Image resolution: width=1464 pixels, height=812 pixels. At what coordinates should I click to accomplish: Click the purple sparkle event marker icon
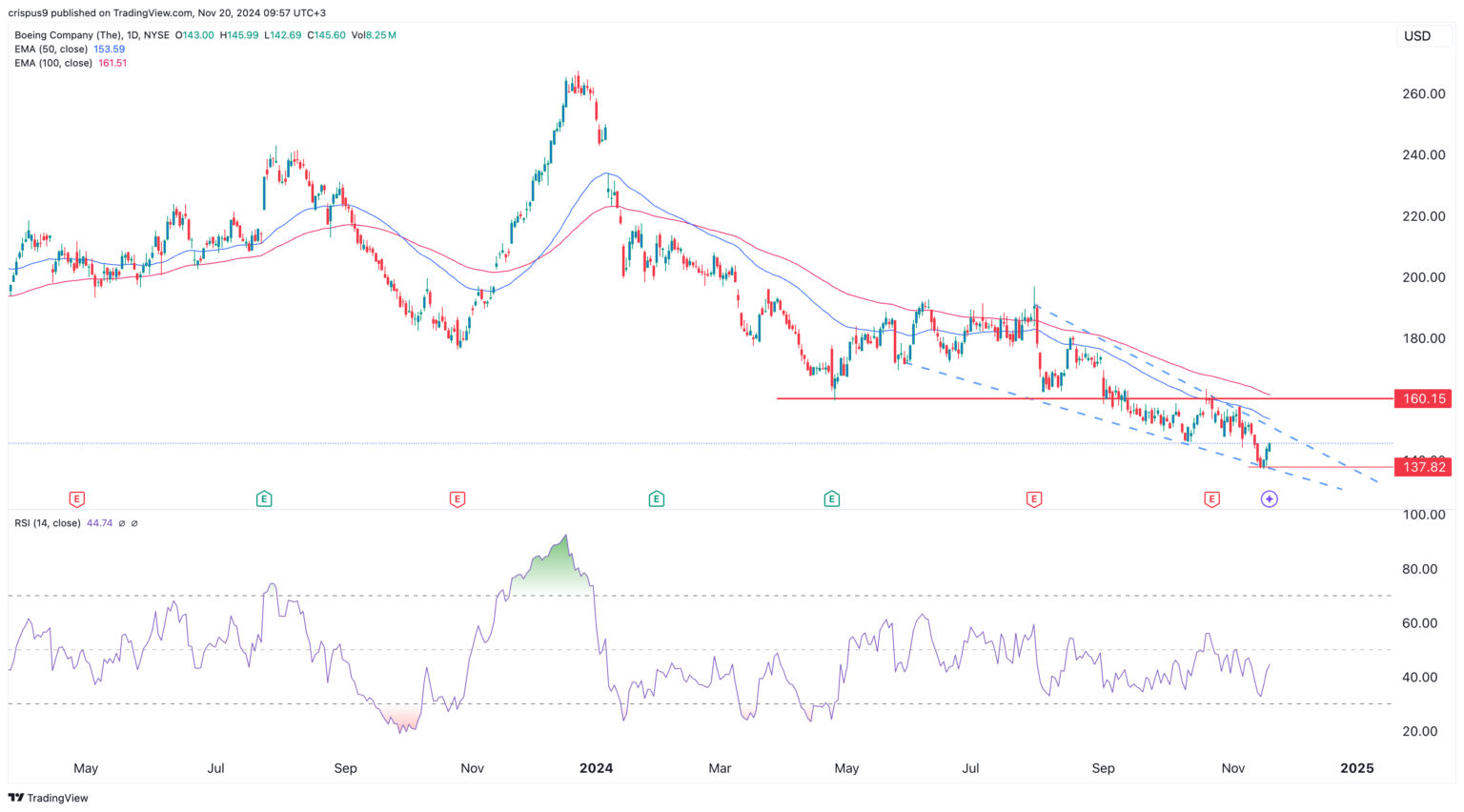(1270, 498)
